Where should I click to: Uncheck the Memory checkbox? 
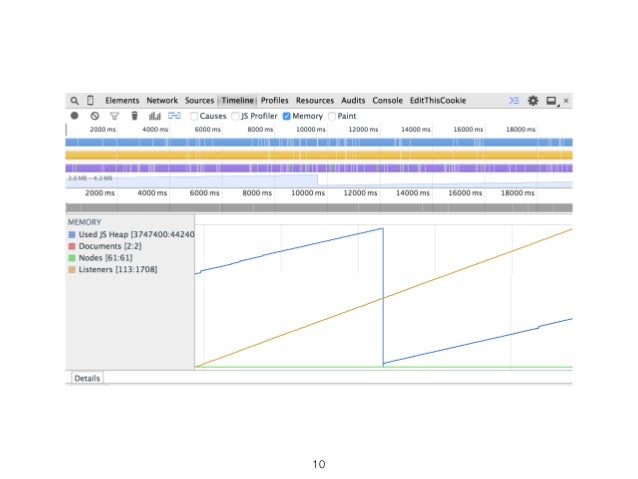(286, 116)
